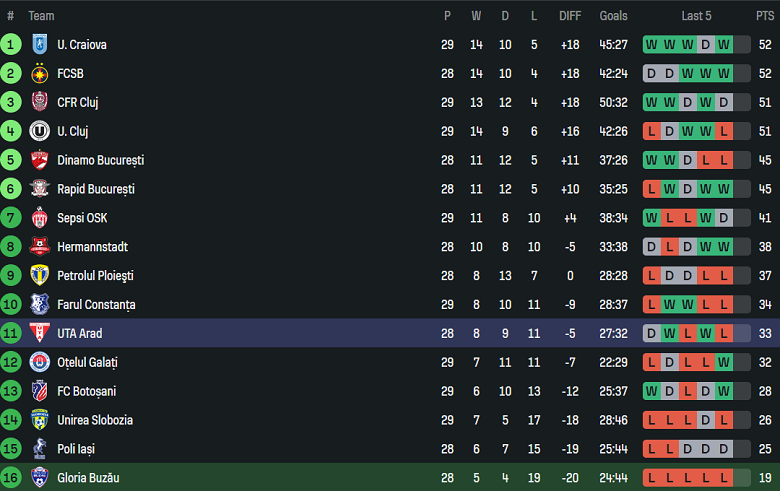The width and height of the screenshot is (780, 491).
Task: Click the Sepsi OSK team logo
Action: click(x=40, y=218)
